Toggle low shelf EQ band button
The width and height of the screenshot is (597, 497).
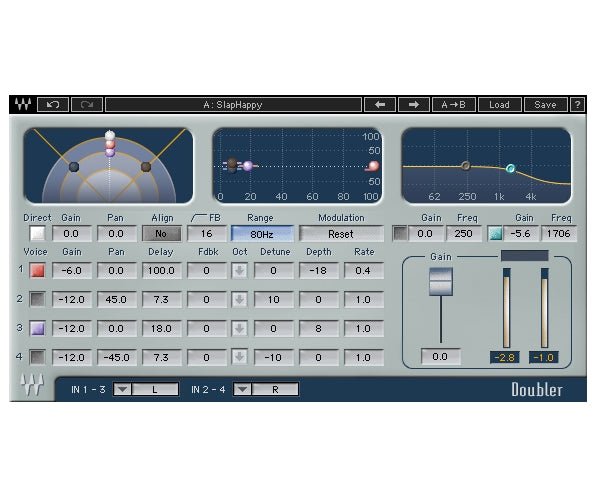coord(400,233)
